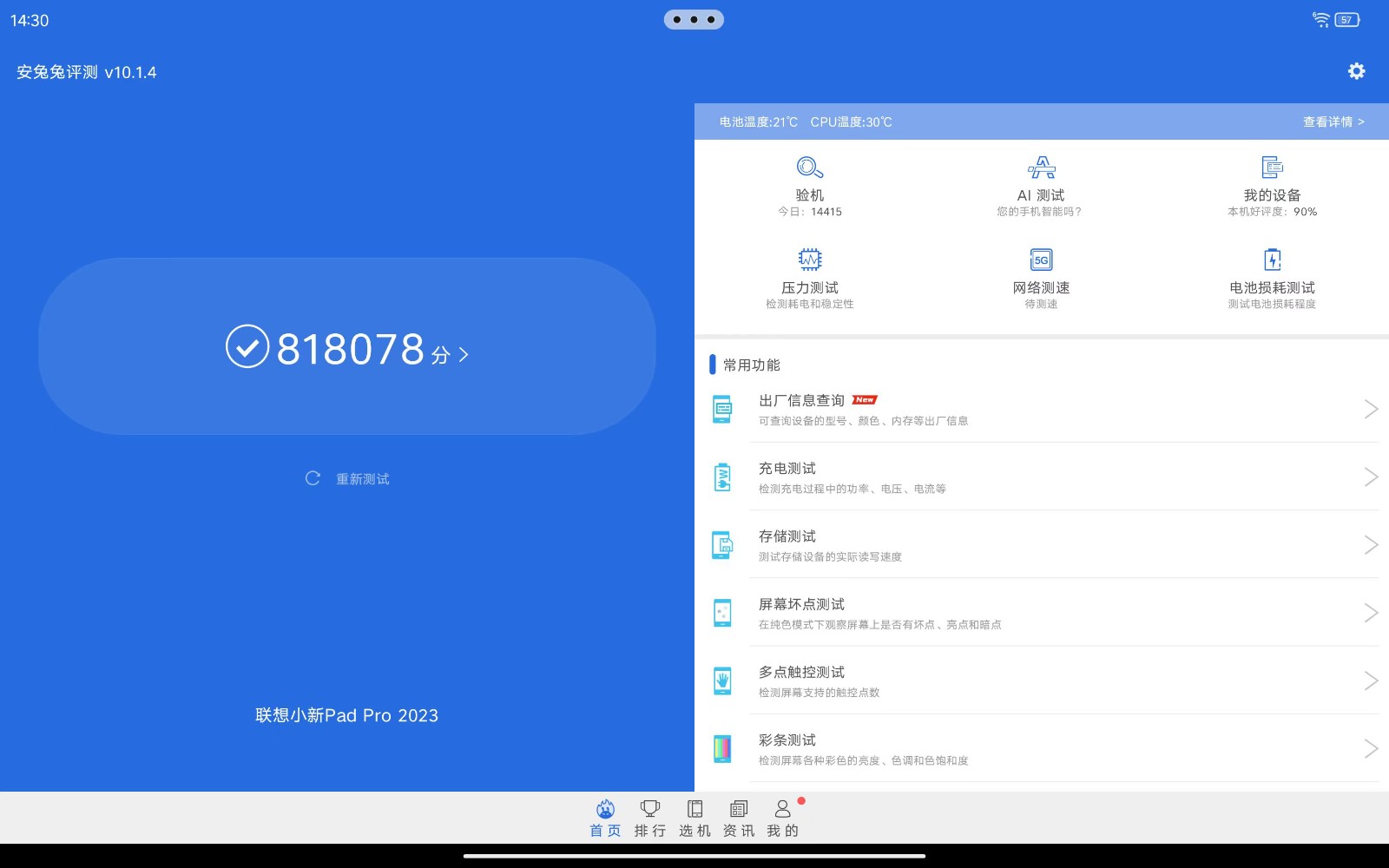This screenshot has height=868, width=1389.
Task: Click the 重新测试 refresh icon
Action: (x=313, y=478)
